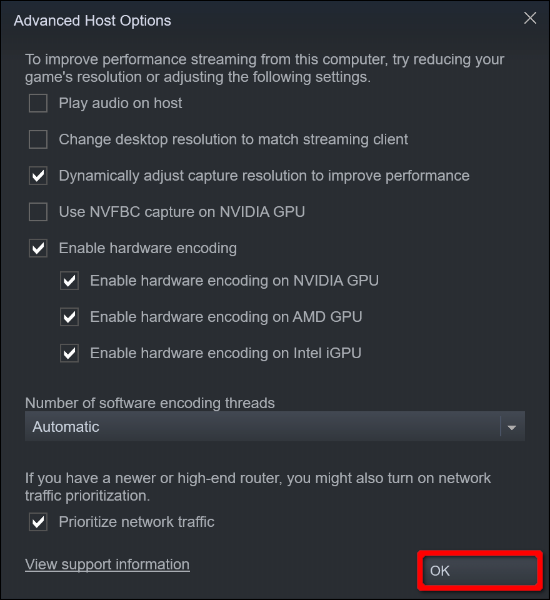The width and height of the screenshot is (550, 600).
Task: Click the 'Use NVFBC capture on NVIDIA GPU' label
Action: coord(182,212)
